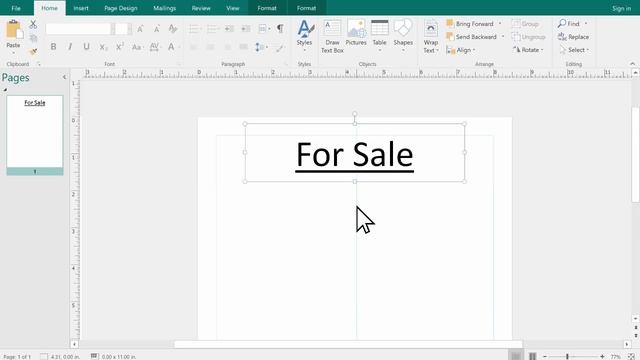Switch to the Page Design tab

[x=121, y=8]
